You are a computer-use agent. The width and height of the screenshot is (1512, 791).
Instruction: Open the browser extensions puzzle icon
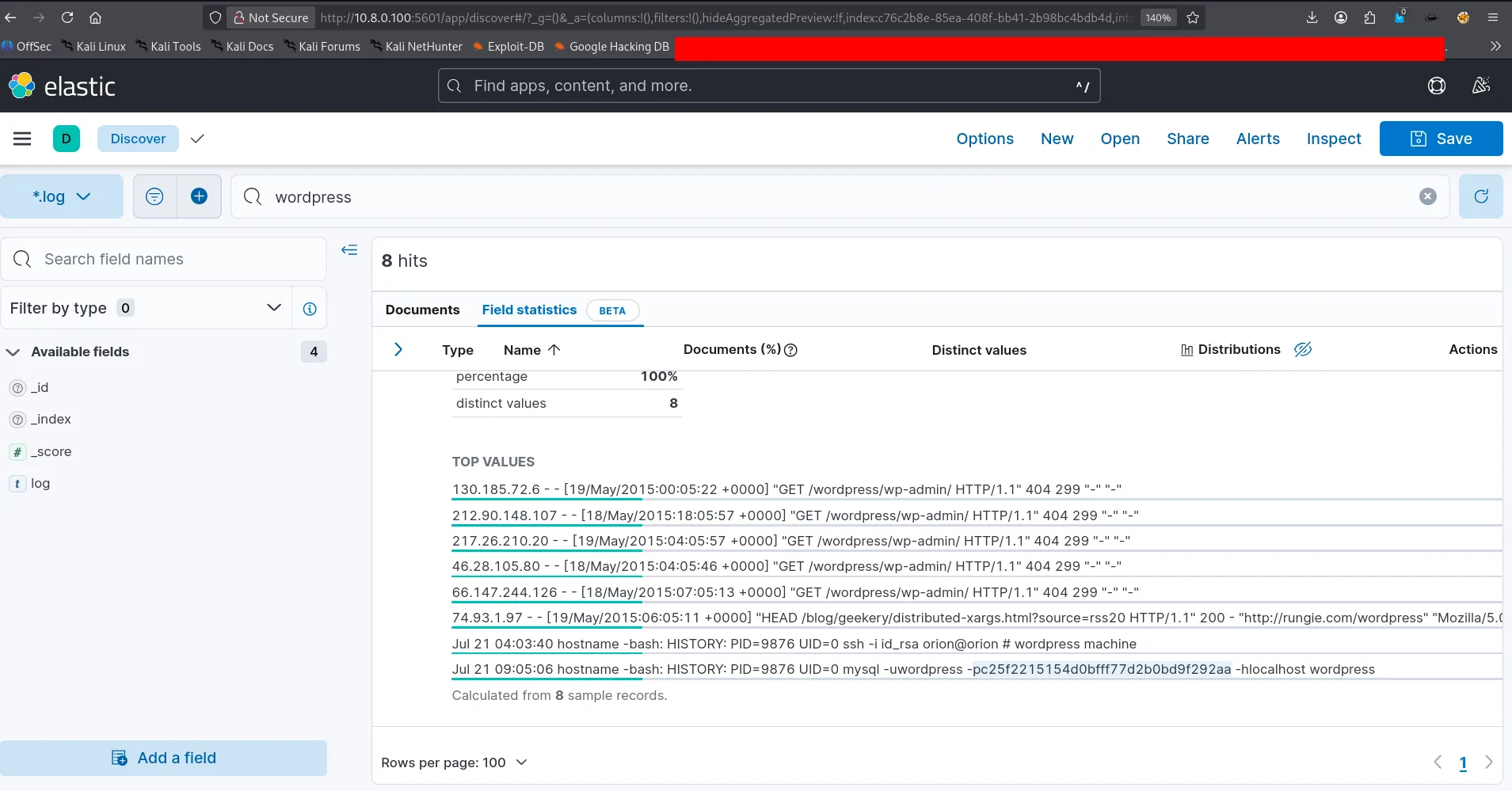[1370, 17]
